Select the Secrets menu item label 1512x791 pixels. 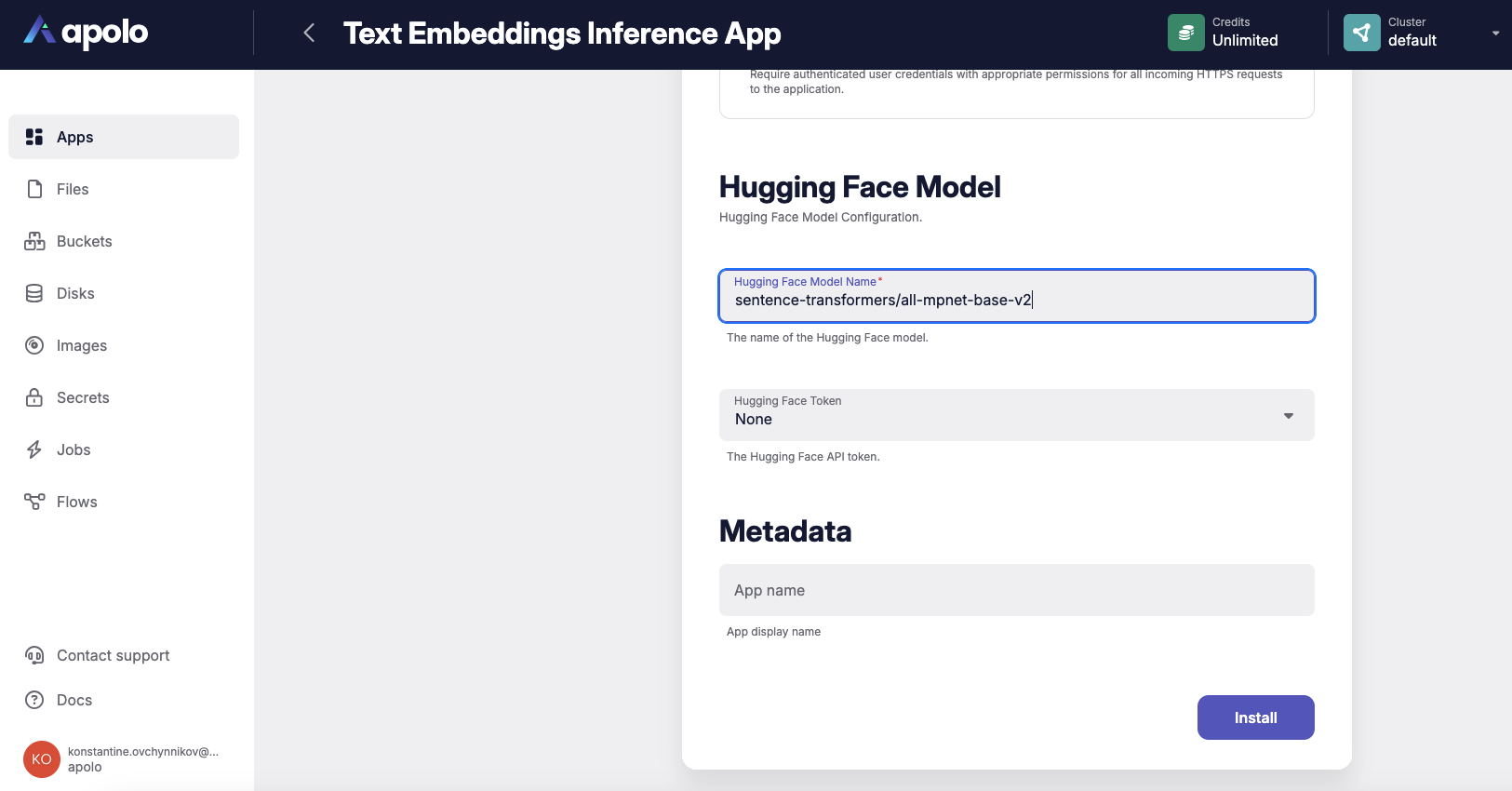(x=83, y=397)
